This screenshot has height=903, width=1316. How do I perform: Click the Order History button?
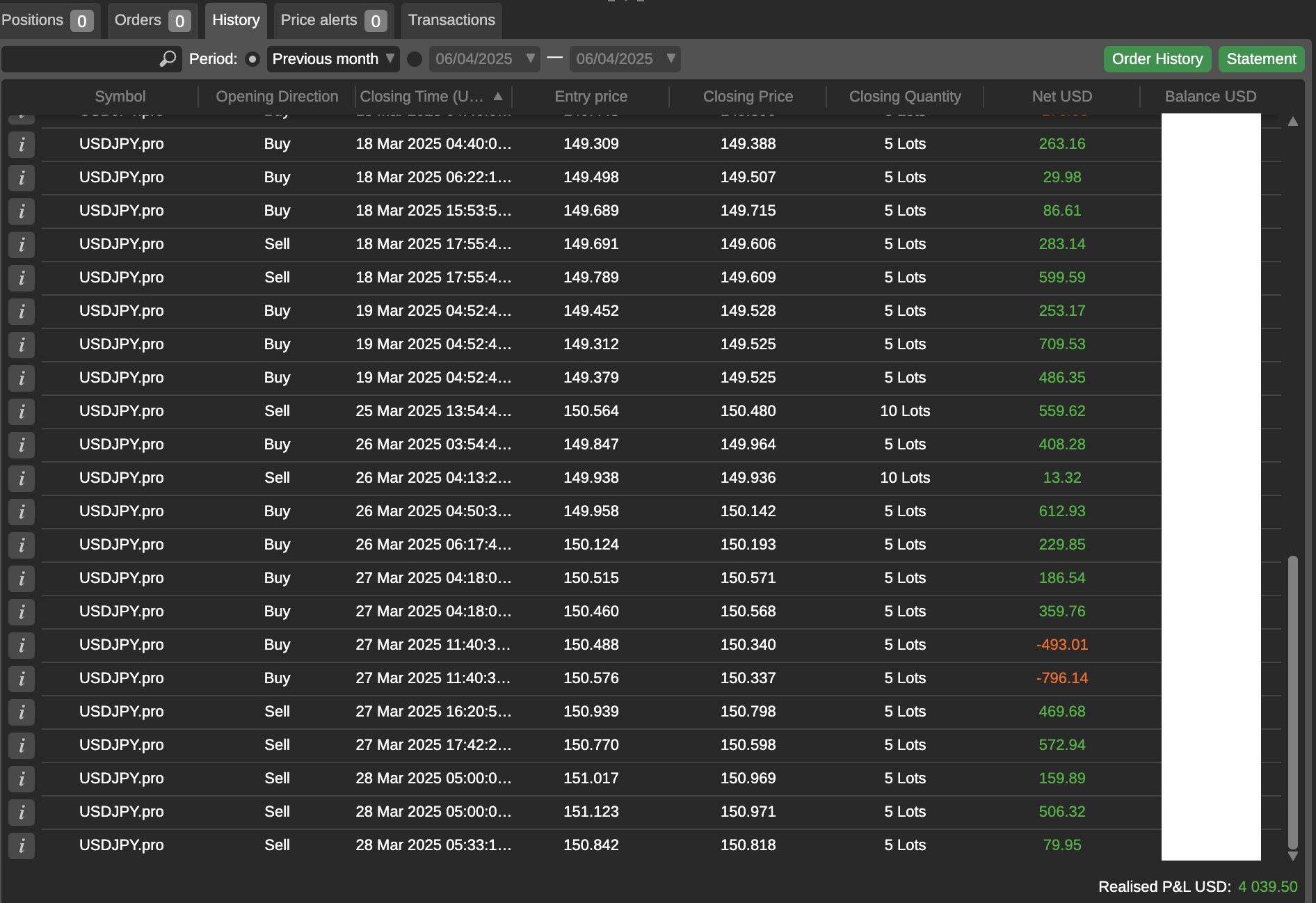[1157, 59]
